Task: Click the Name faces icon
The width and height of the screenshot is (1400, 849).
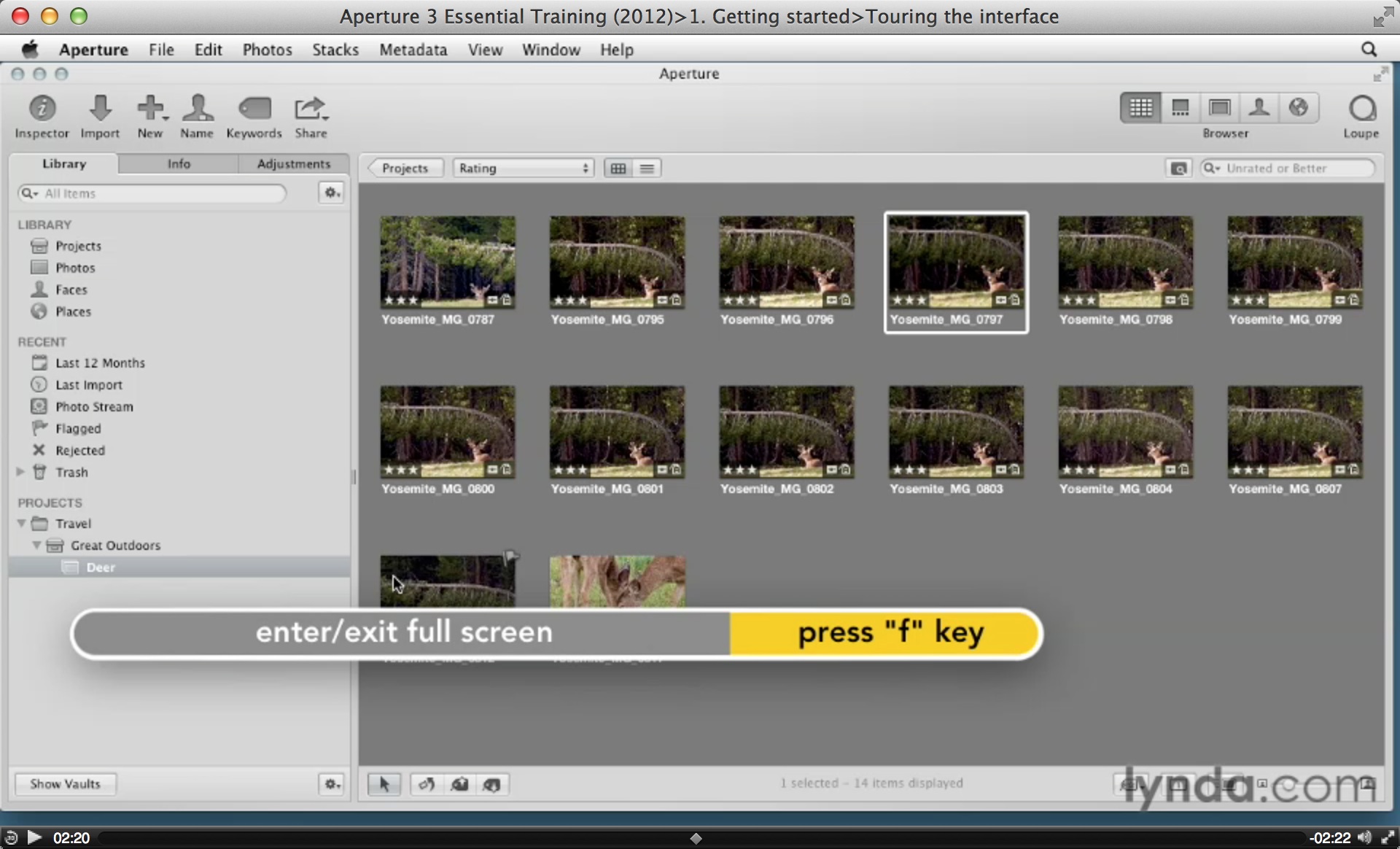Action: click(197, 109)
